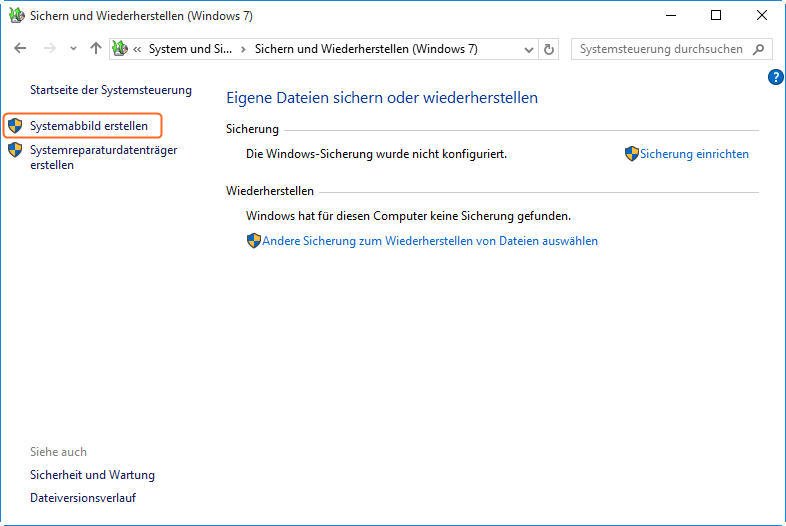Click the 'Sichern und Wiederherstellen (Windows 7)' breadcrumb

(x=366, y=49)
